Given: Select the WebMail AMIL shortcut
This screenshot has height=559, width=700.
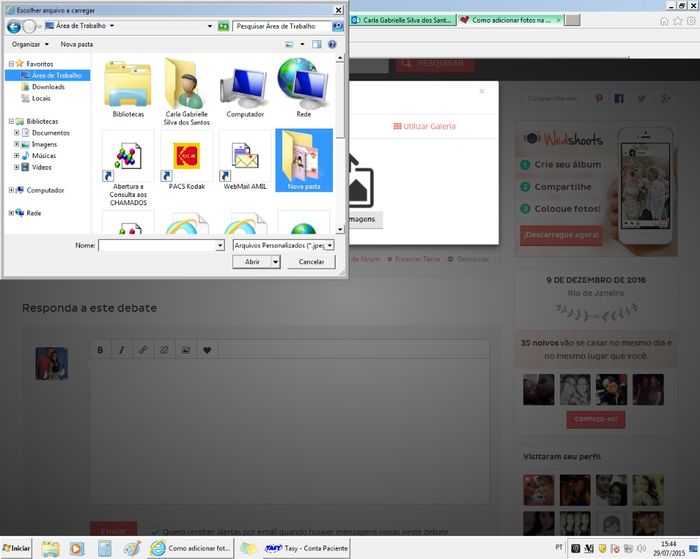Looking at the screenshot, I should pos(245,161).
